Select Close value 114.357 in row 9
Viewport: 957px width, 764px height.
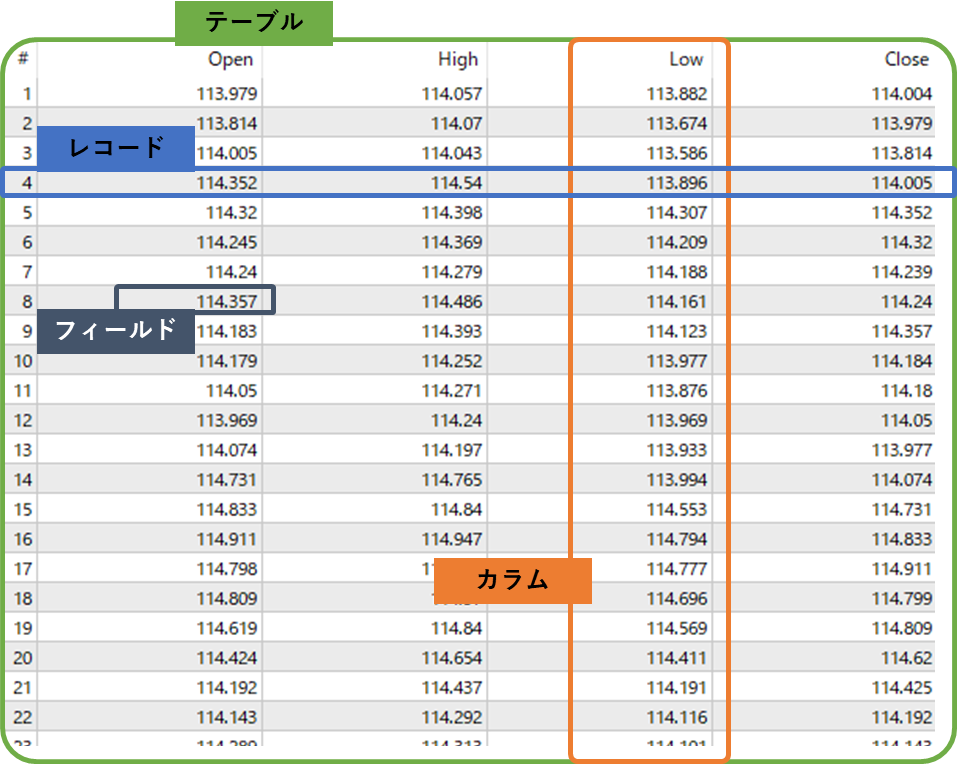point(902,331)
